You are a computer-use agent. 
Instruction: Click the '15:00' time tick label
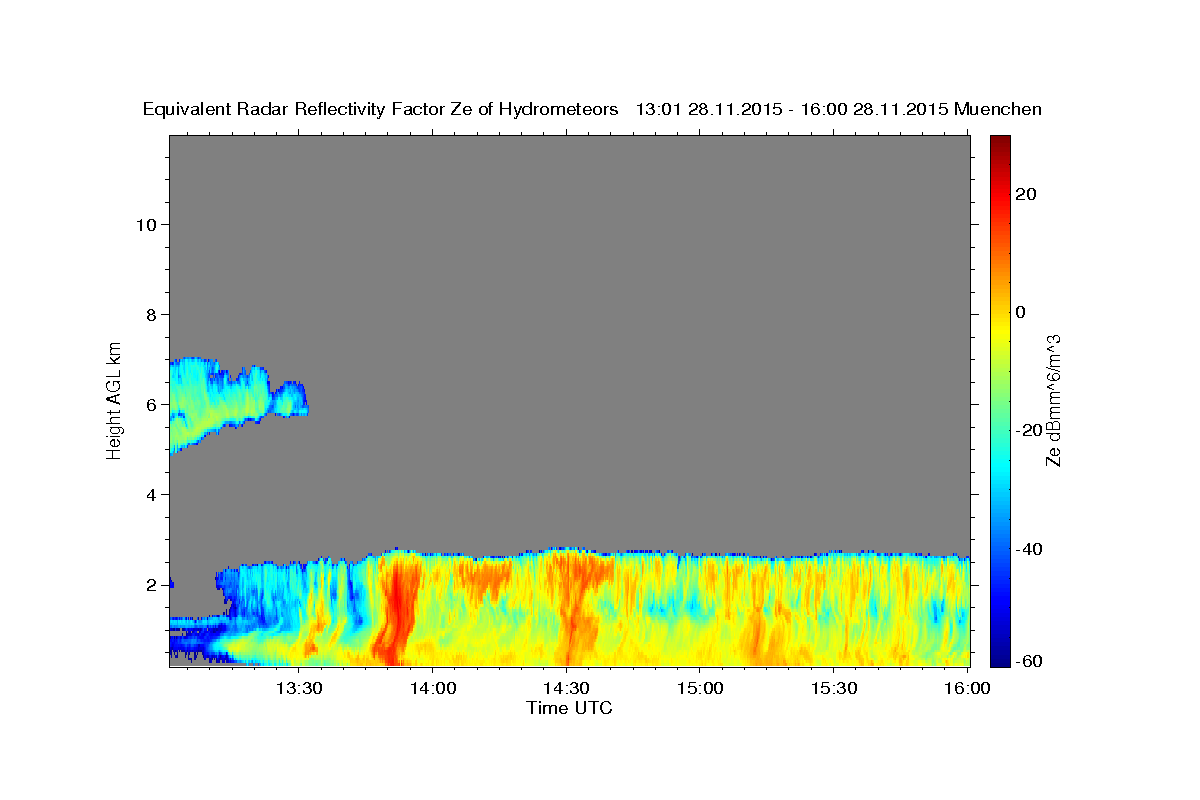tap(699, 688)
